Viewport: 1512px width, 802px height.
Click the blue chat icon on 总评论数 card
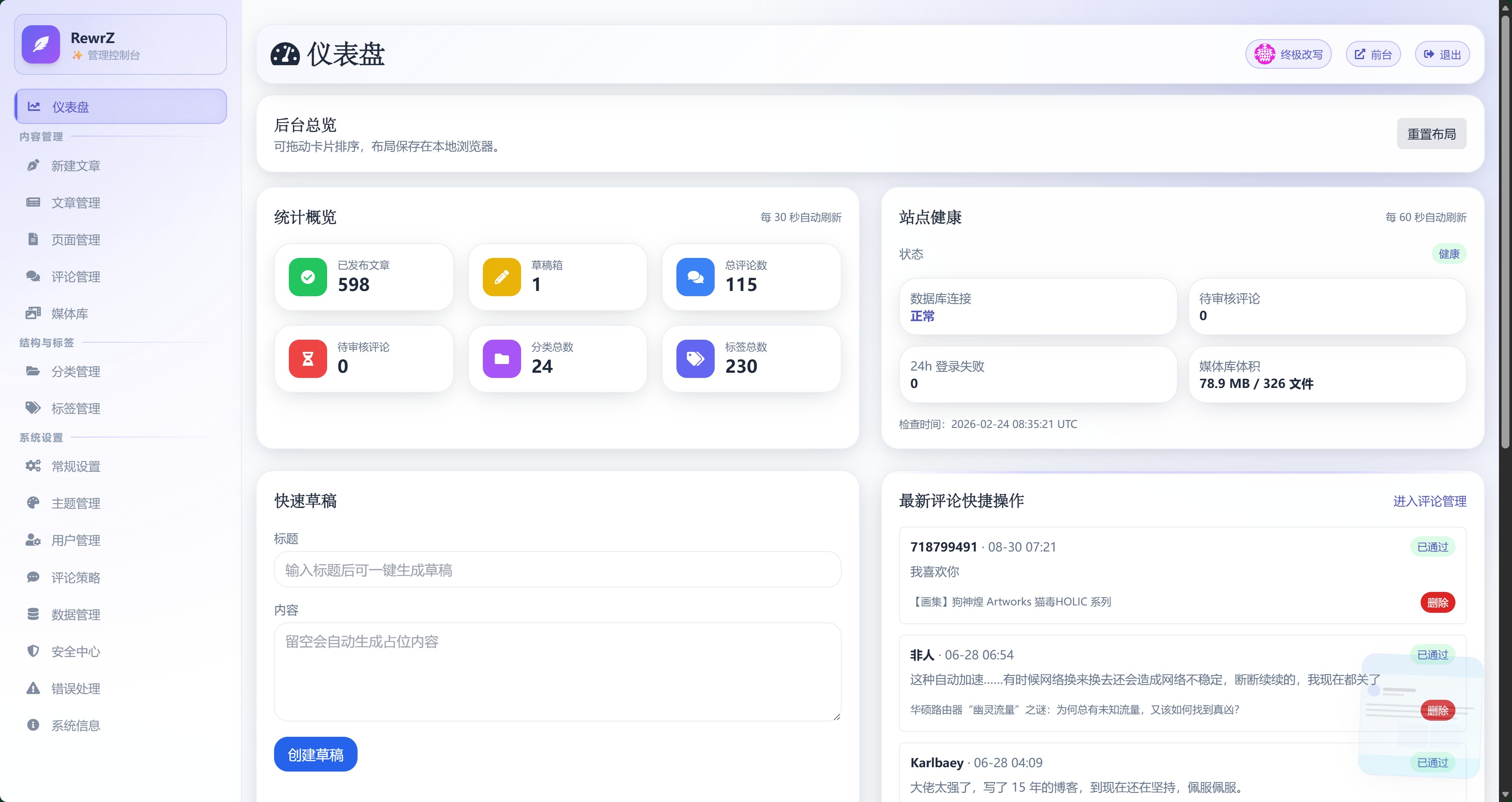[695, 277]
